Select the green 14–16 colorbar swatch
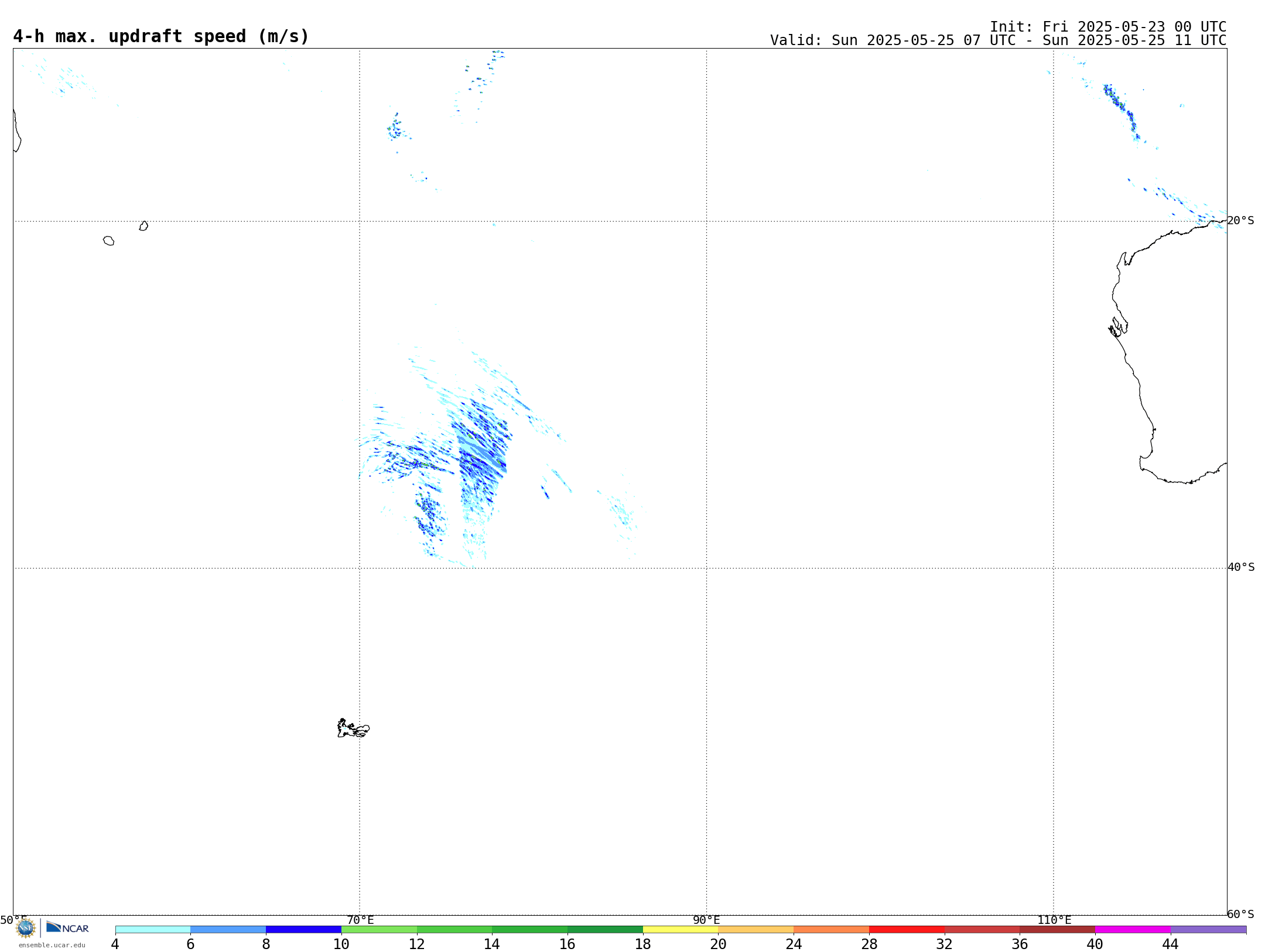The image size is (1265, 952). click(530, 929)
